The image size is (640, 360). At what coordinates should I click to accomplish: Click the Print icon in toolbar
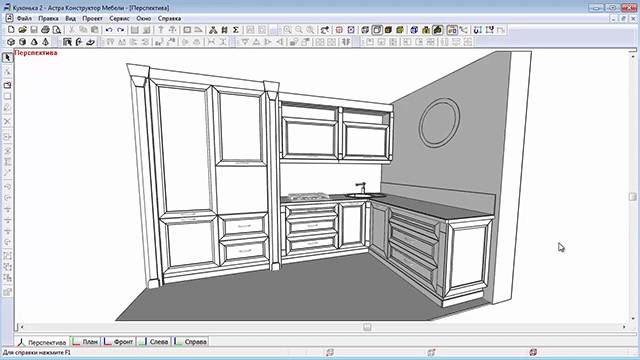[x=45, y=30]
